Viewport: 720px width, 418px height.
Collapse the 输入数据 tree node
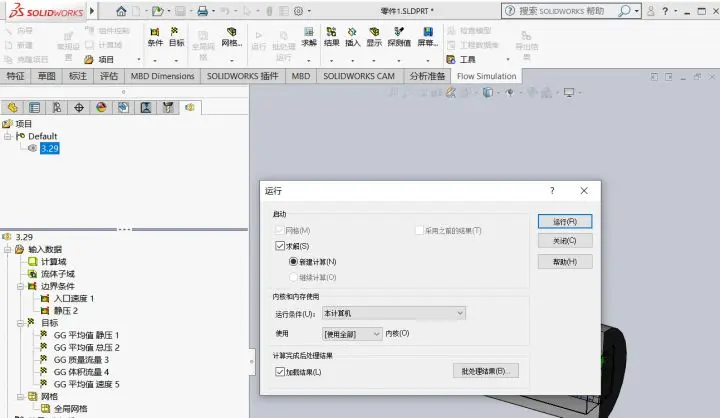coord(7,249)
